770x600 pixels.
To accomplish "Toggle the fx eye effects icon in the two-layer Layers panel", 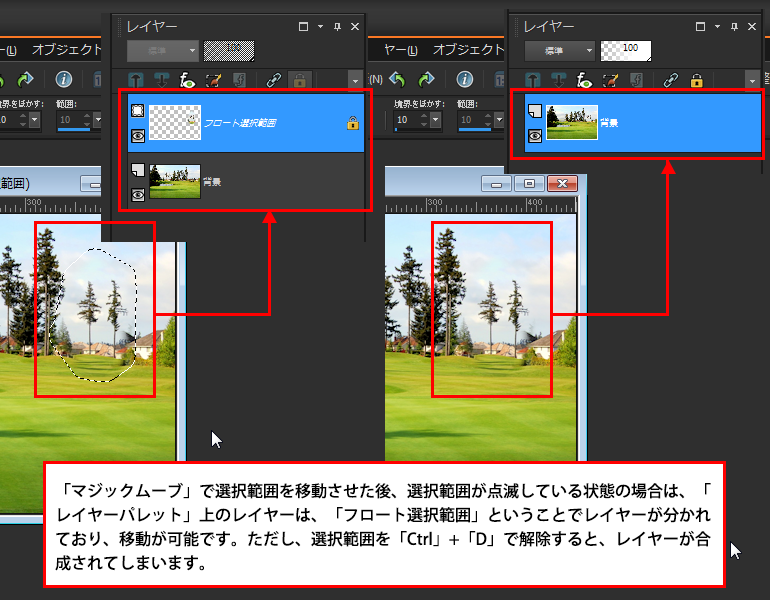I will click(187, 80).
